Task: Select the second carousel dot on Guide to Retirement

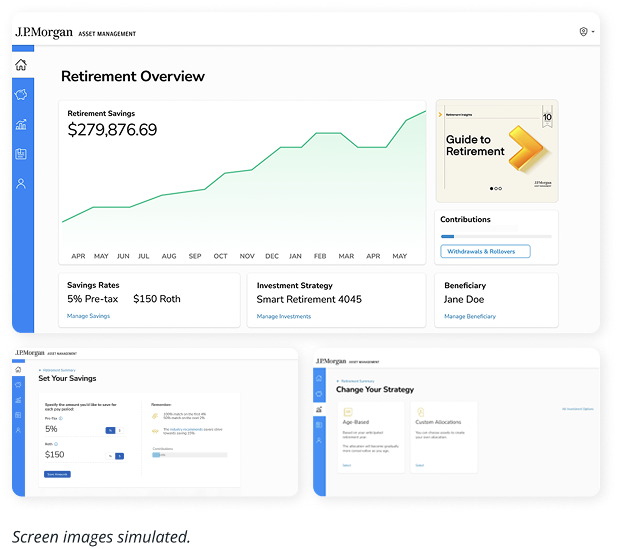Action: tap(496, 188)
